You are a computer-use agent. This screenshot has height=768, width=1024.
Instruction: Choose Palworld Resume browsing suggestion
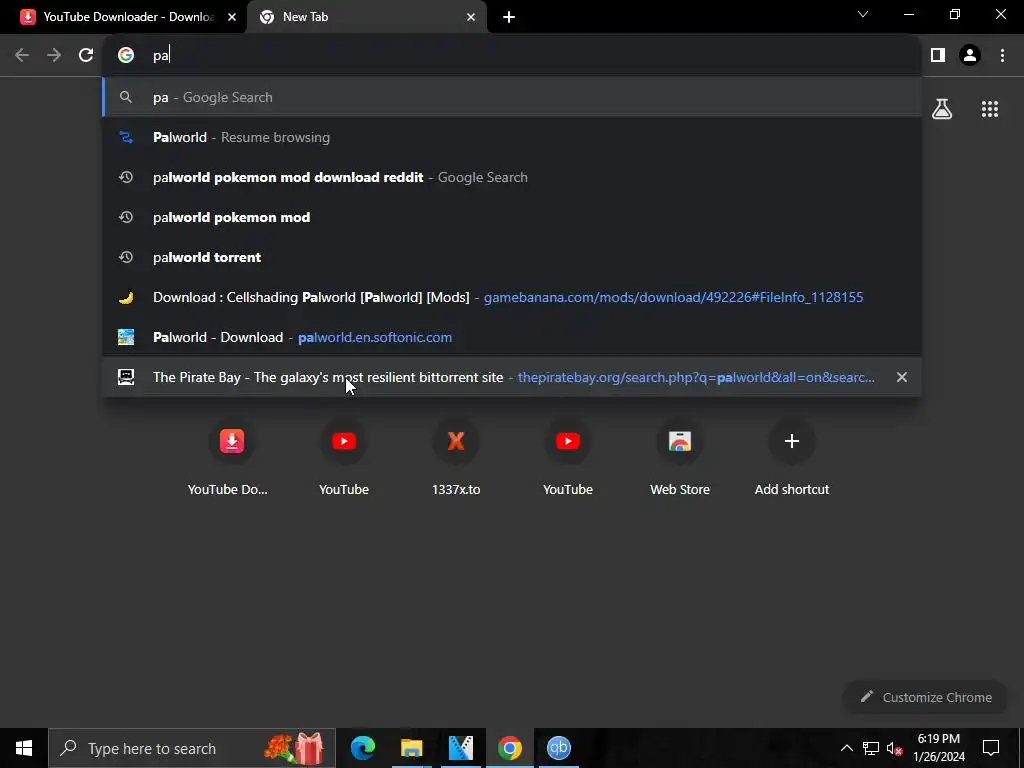[x=512, y=137]
